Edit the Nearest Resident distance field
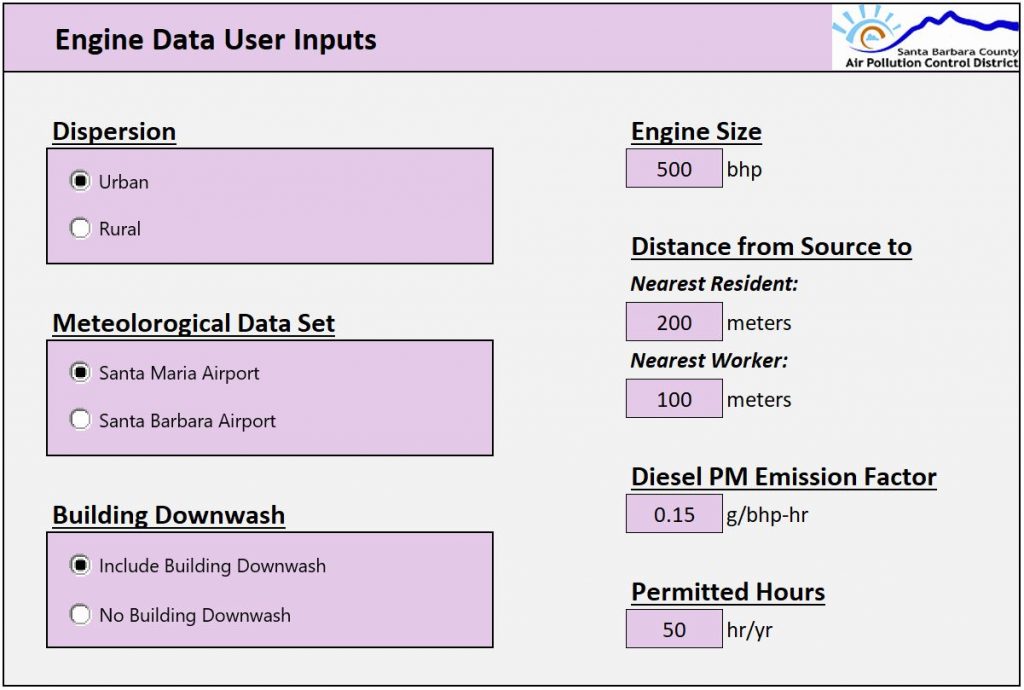The width and height of the screenshot is (1024, 690). coord(674,323)
